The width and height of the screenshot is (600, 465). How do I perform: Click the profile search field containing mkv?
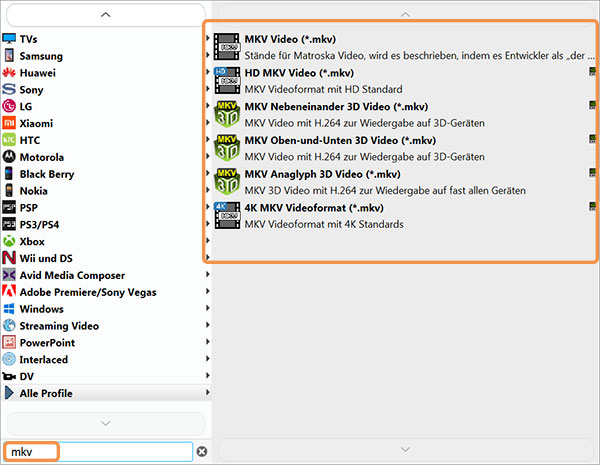pos(98,452)
